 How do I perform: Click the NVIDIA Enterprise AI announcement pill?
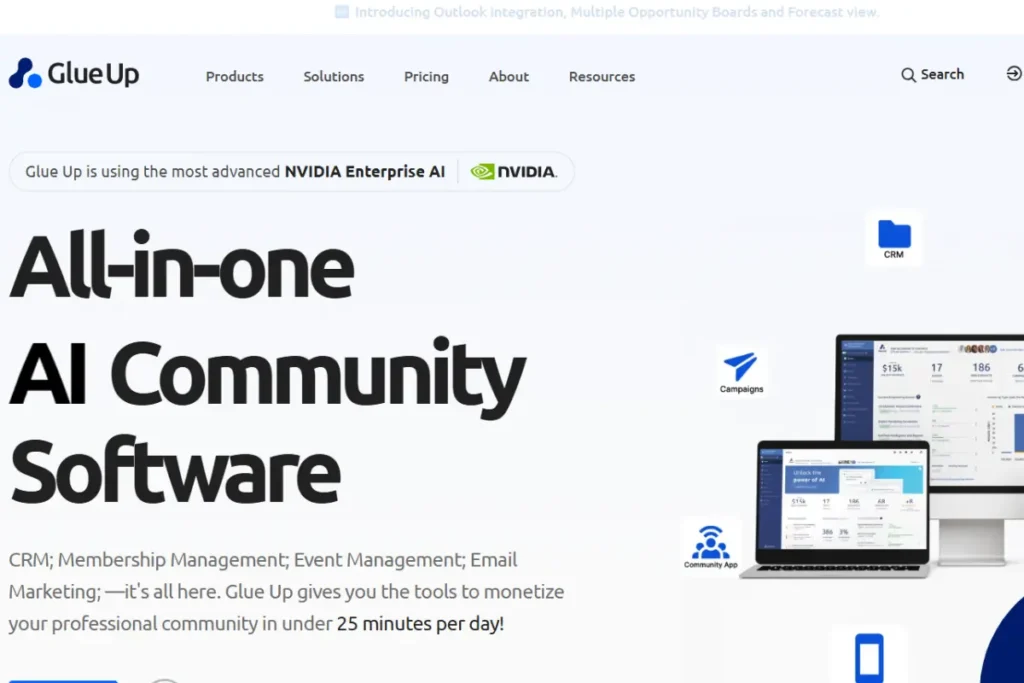click(291, 171)
